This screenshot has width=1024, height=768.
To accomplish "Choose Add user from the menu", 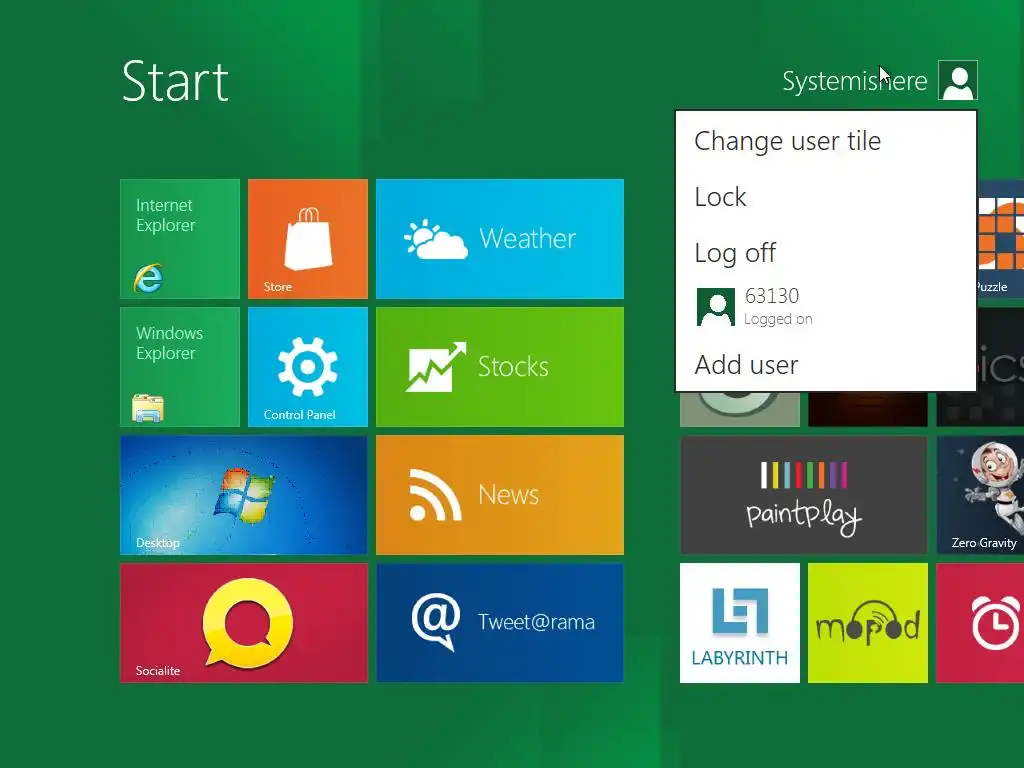I will click(826, 364).
